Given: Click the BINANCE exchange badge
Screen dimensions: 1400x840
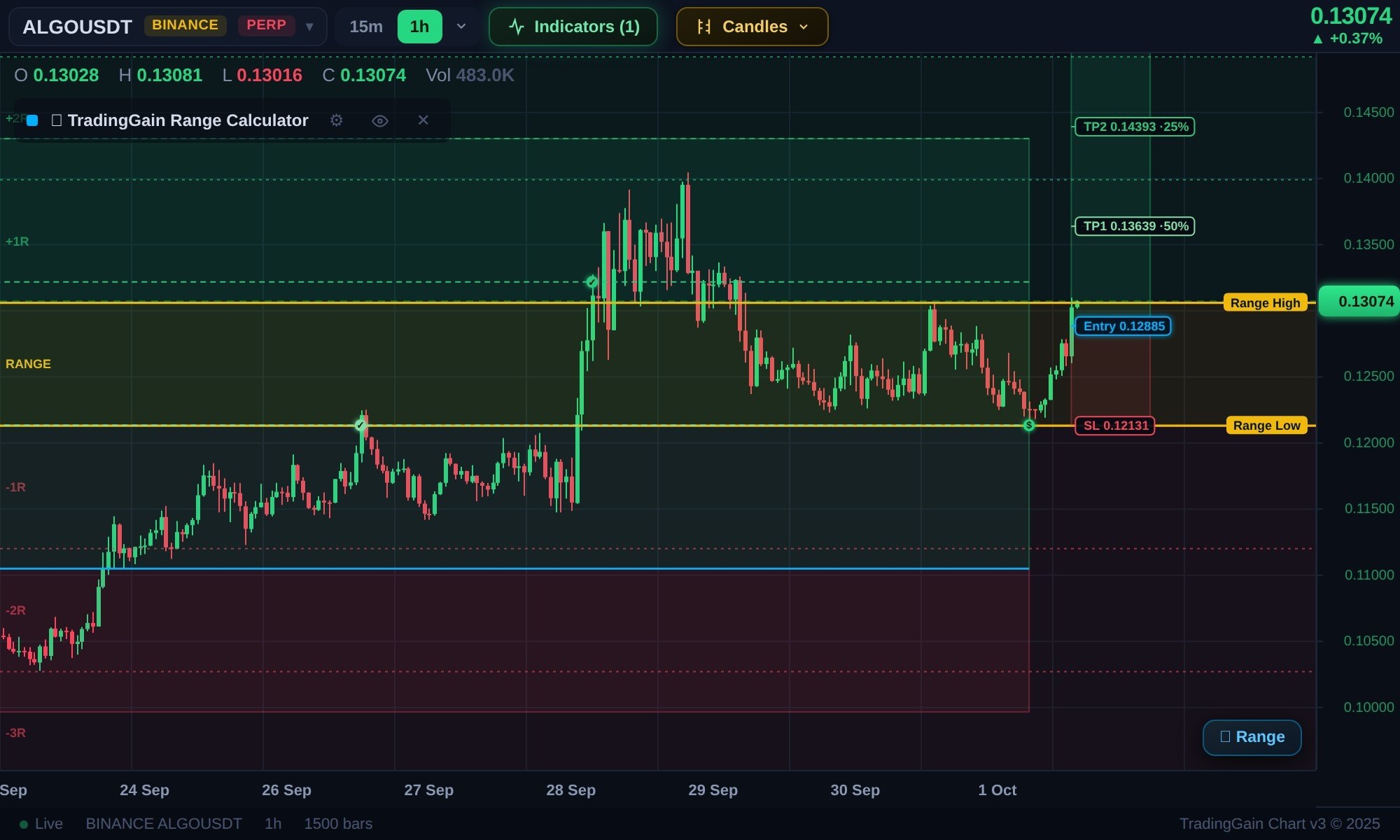Looking at the screenshot, I should [x=185, y=25].
